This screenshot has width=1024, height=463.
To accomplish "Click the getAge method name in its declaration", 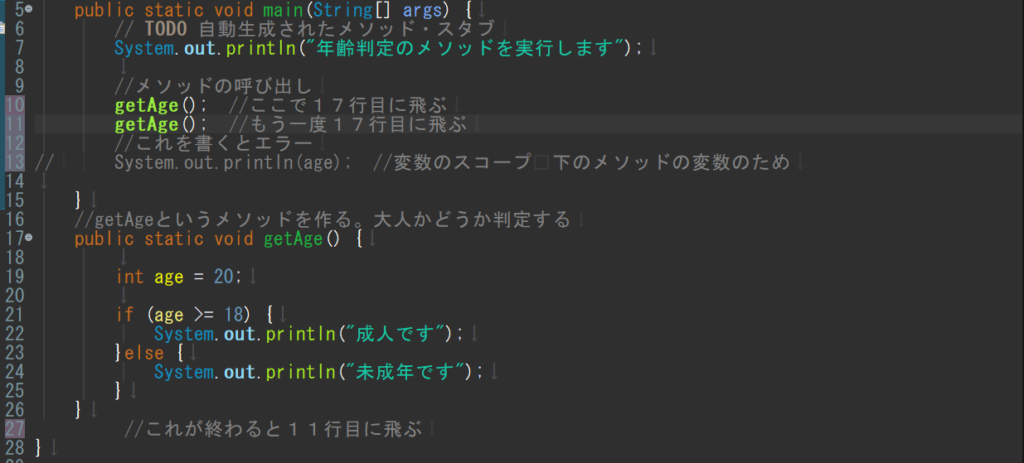I will 293,239.
